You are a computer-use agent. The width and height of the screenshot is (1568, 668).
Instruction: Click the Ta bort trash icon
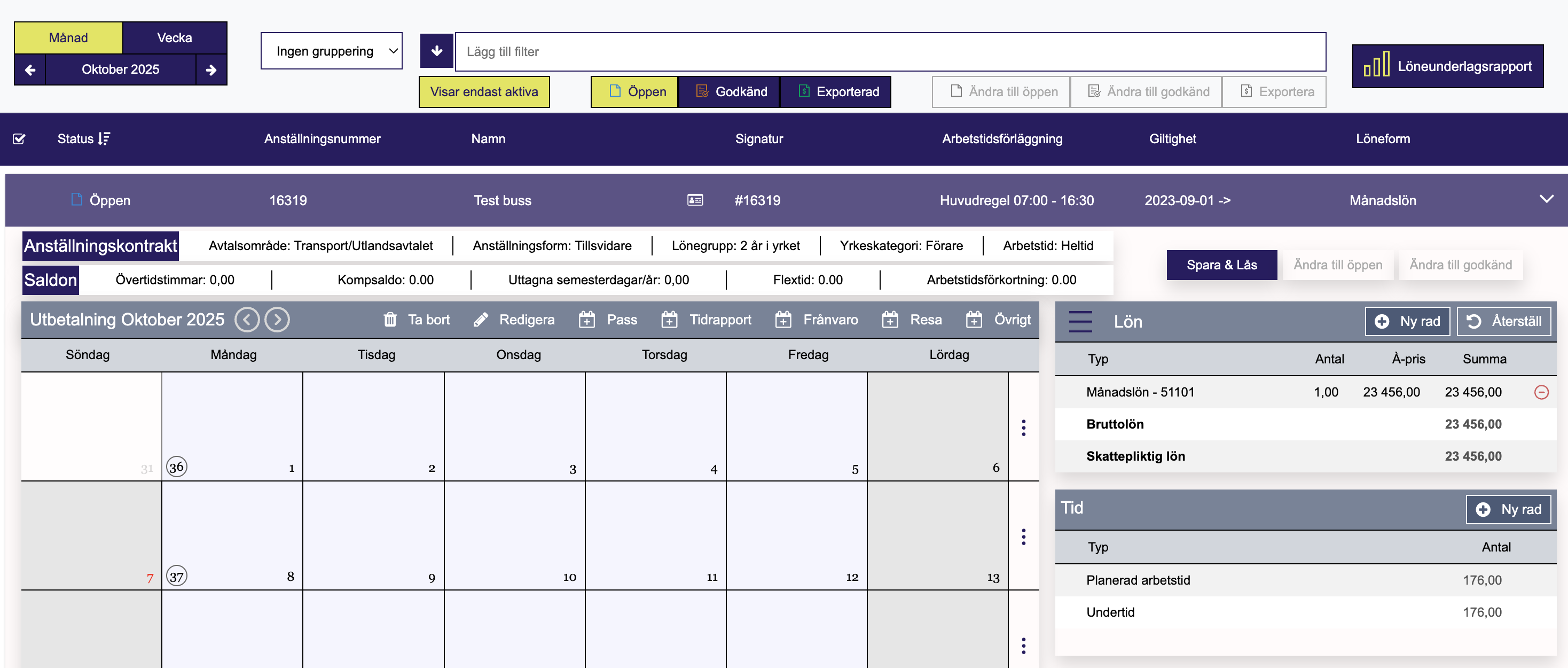(x=390, y=319)
